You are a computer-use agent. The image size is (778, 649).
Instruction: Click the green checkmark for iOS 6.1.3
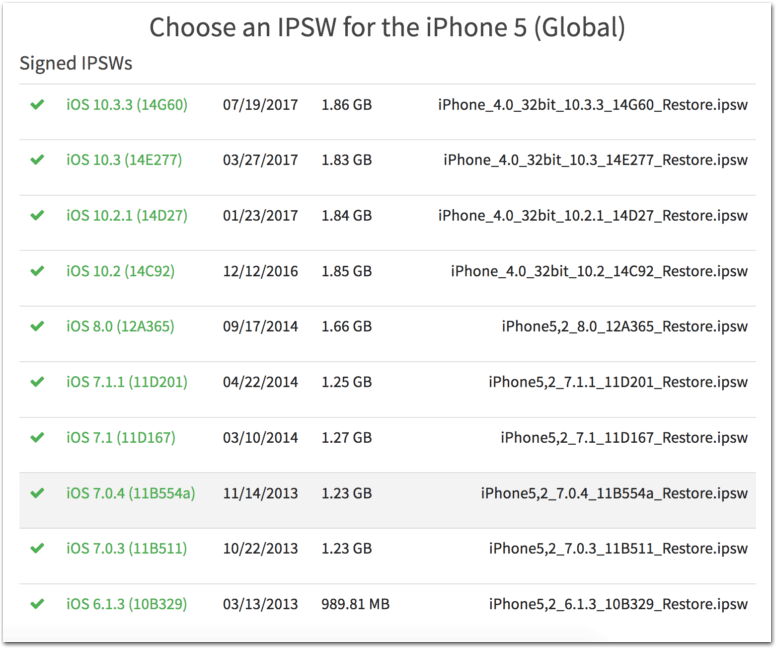click(37, 604)
